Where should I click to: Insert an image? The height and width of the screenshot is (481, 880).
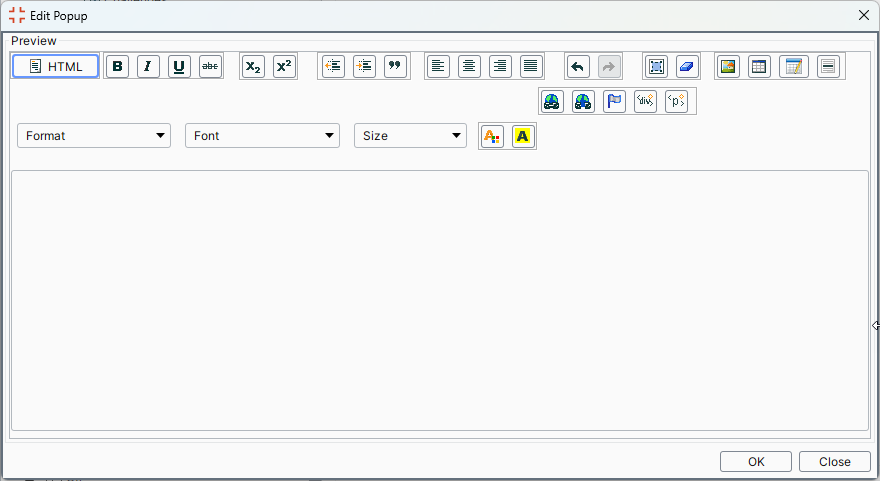tap(729, 67)
